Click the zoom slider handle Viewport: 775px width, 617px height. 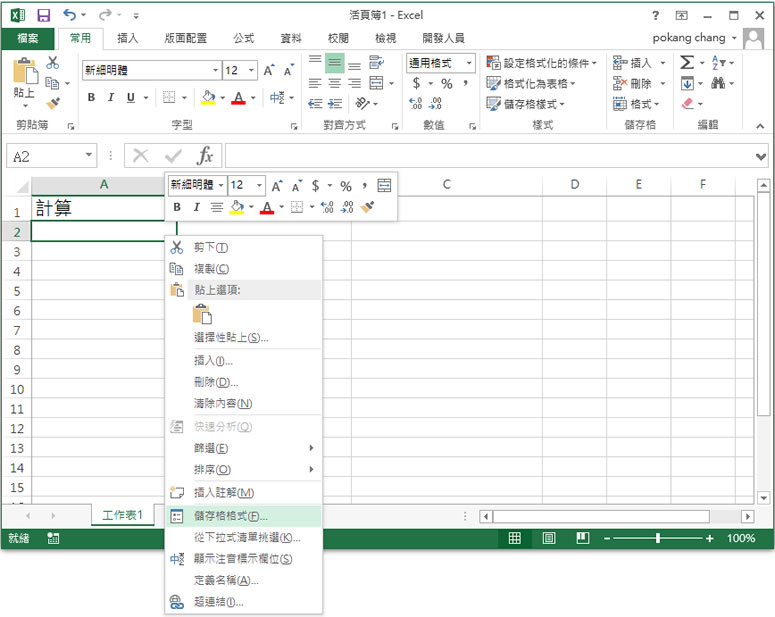(657, 538)
